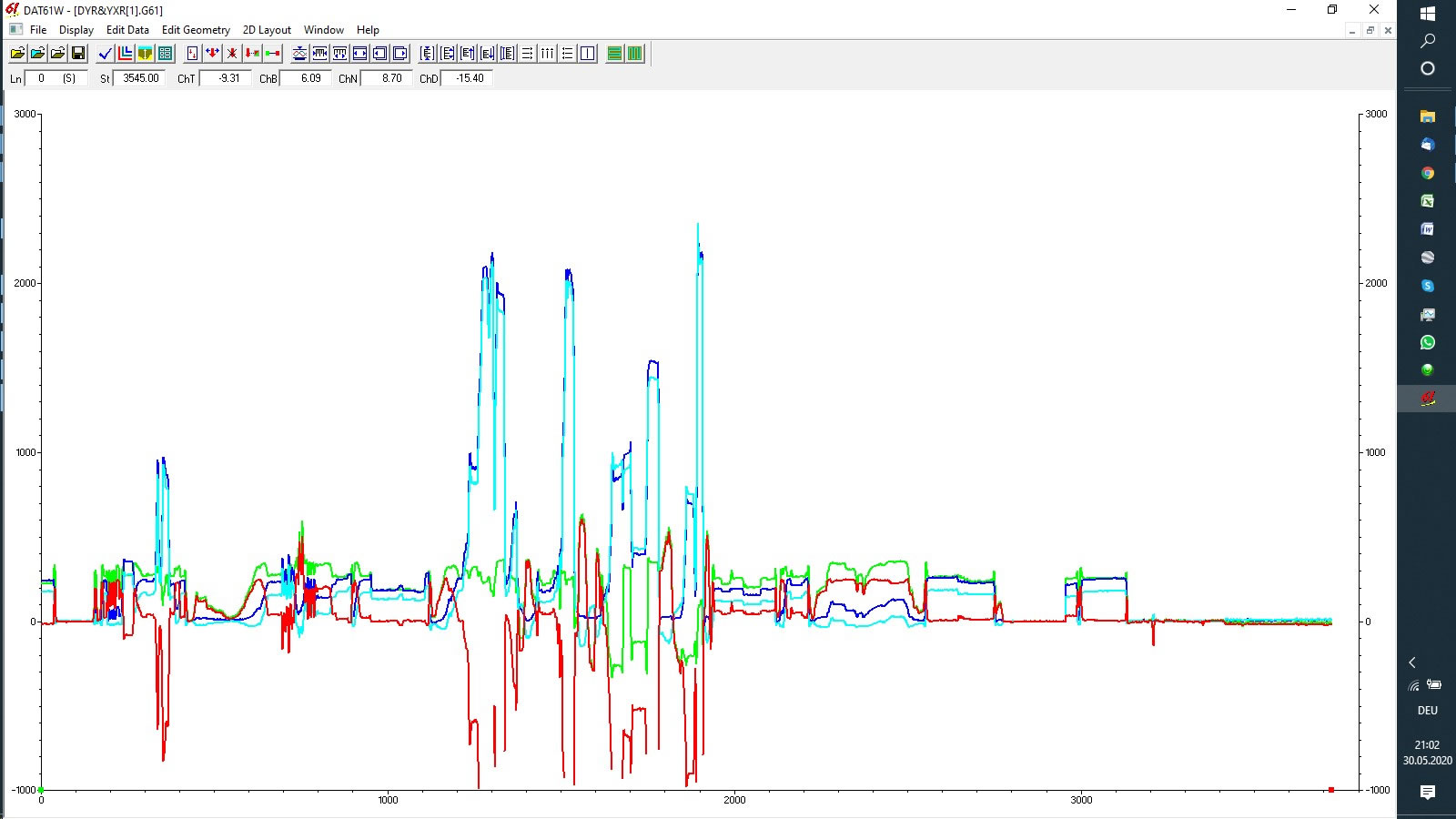Screen dimensions: 1456x819
Task: Open WhatsApp from the taskbar
Action: pyautogui.click(x=1427, y=342)
